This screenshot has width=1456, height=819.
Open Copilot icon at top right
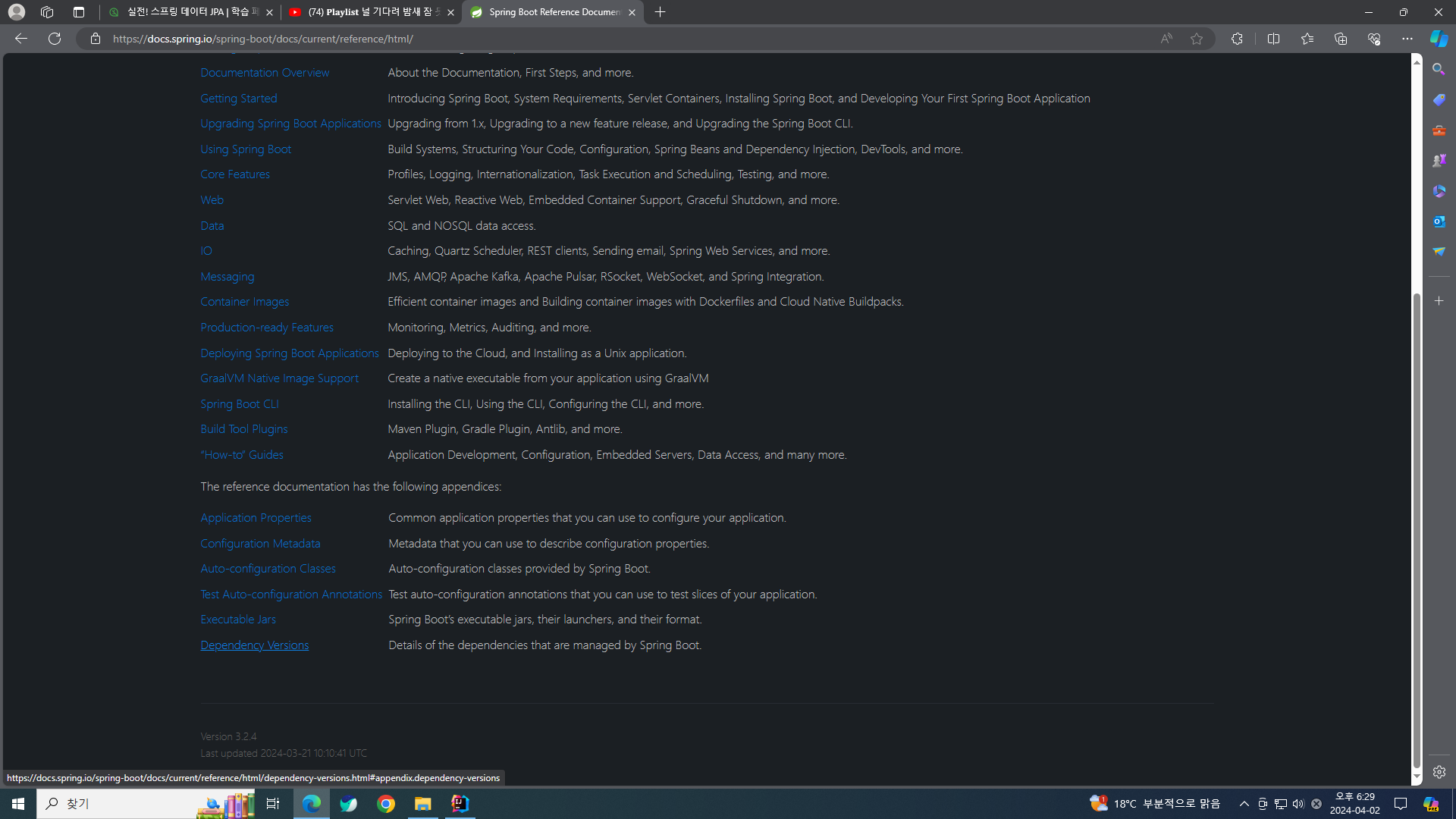(1439, 39)
